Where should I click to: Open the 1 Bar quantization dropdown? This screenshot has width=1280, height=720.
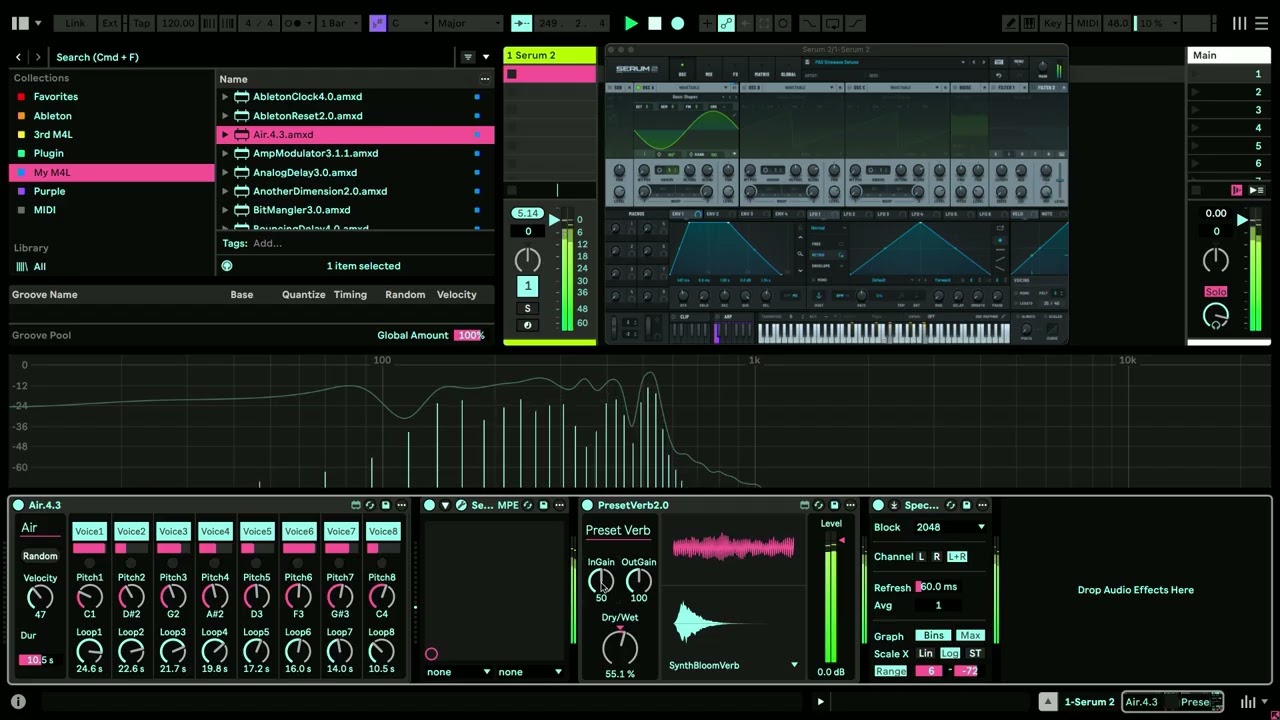click(x=338, y=23)
